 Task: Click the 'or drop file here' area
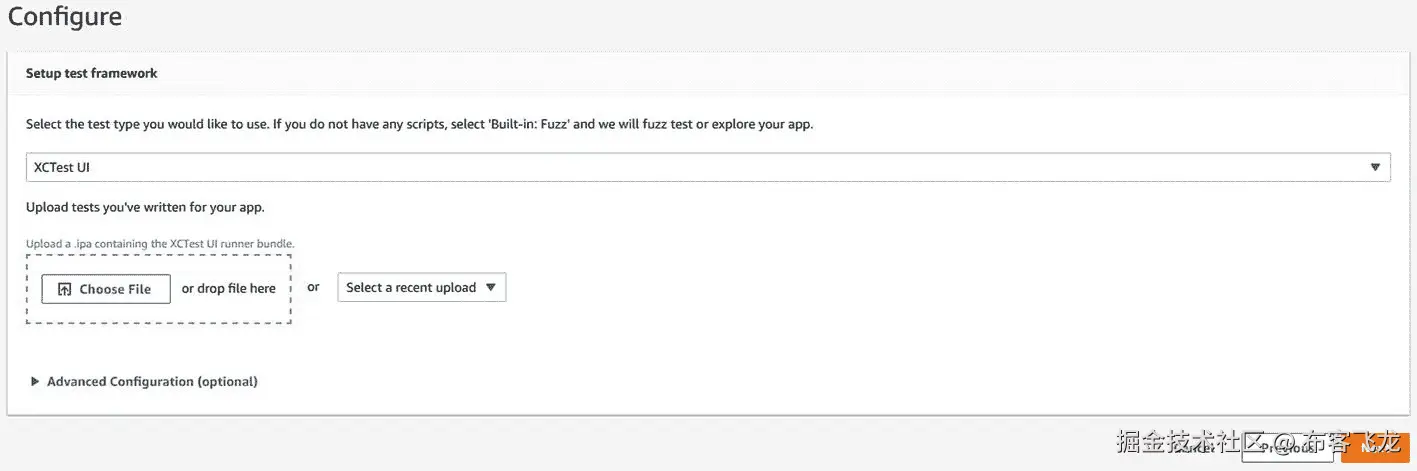(x=228, y=289)
